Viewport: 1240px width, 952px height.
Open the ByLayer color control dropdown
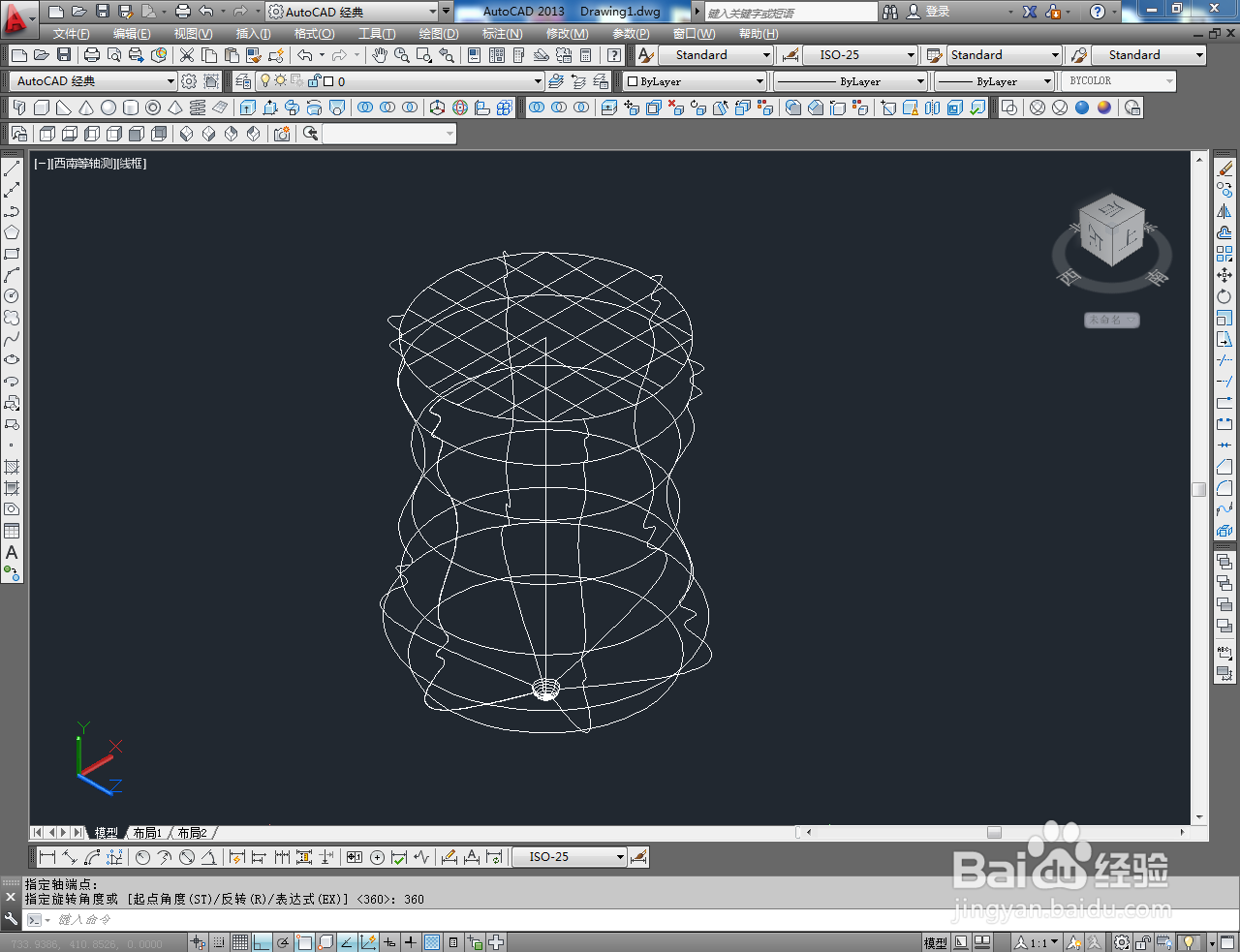[694, 81]
